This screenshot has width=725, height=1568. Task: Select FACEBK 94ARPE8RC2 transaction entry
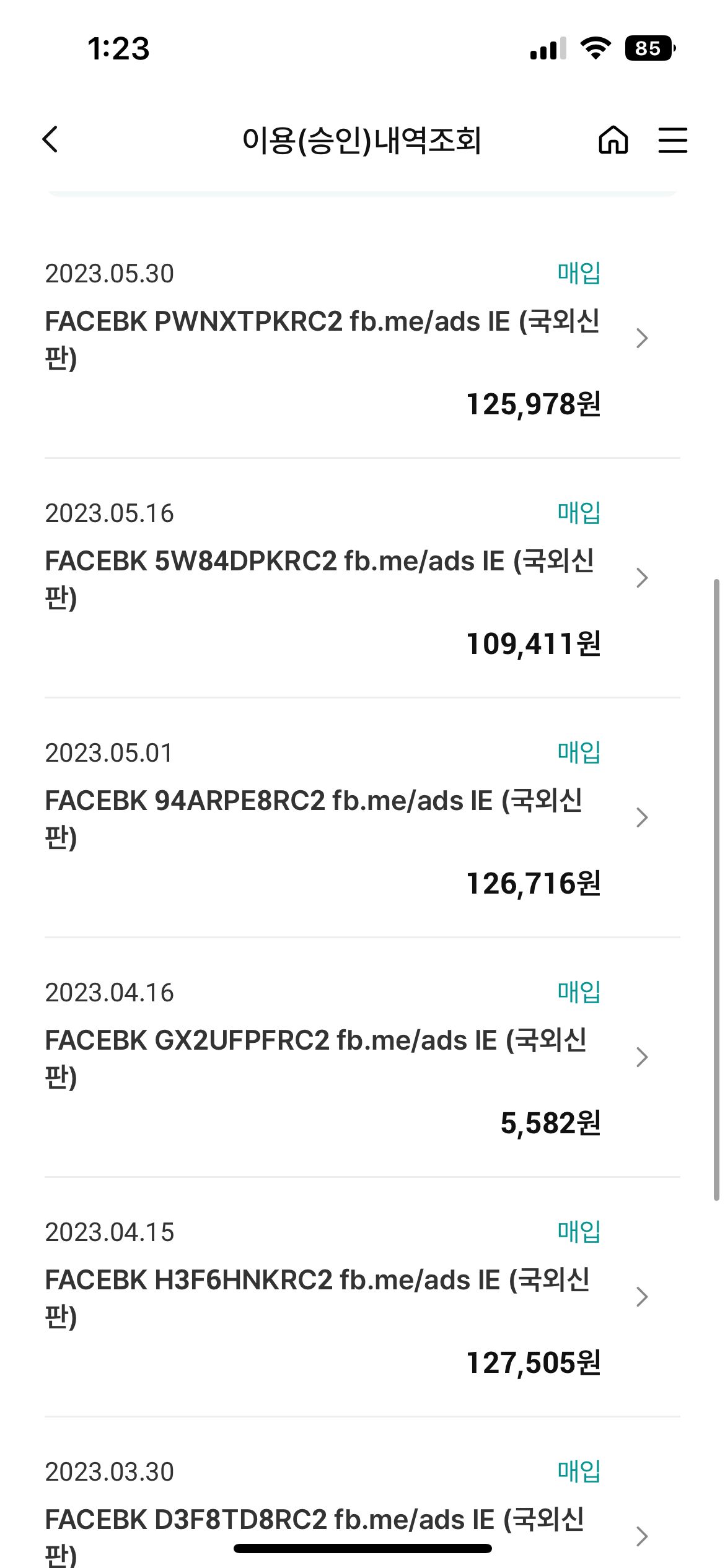click(x=362, y=818)
